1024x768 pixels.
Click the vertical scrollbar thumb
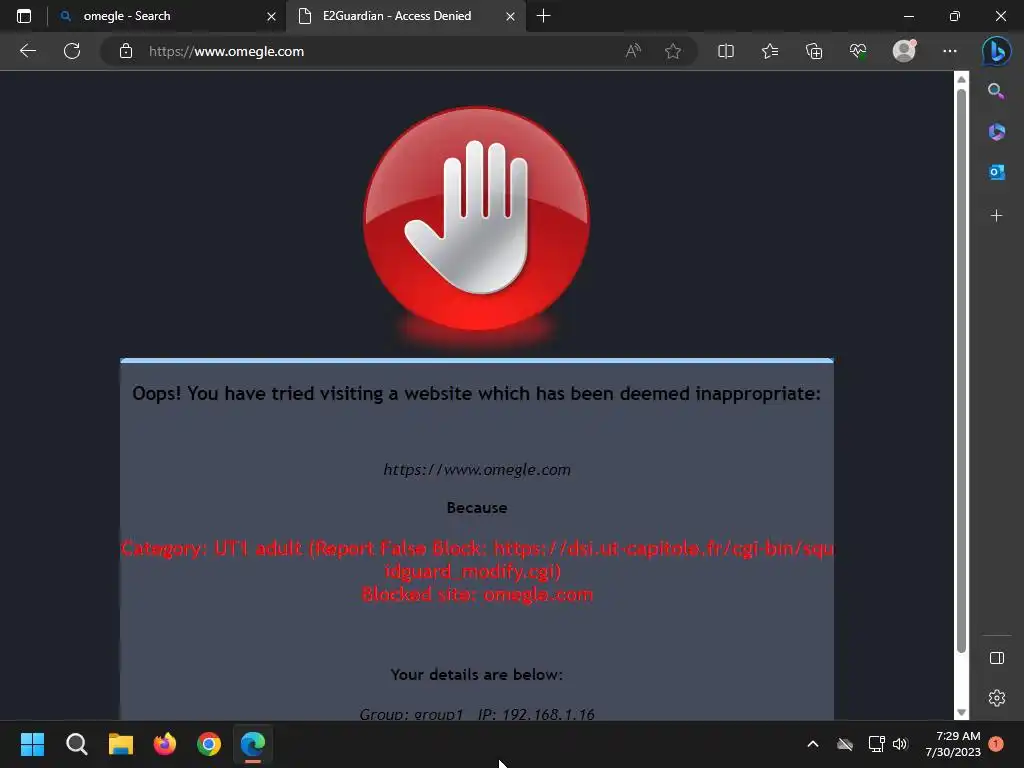tap(961, 370)
